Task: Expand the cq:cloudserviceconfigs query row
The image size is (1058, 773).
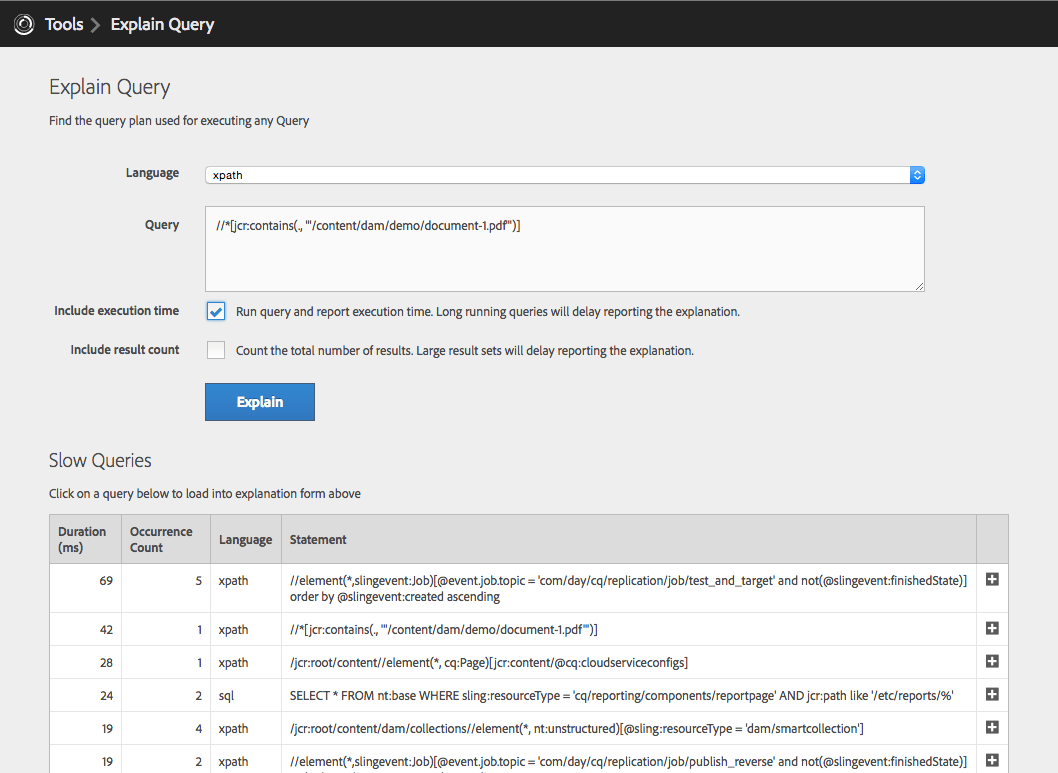Action: coord(992,662)
